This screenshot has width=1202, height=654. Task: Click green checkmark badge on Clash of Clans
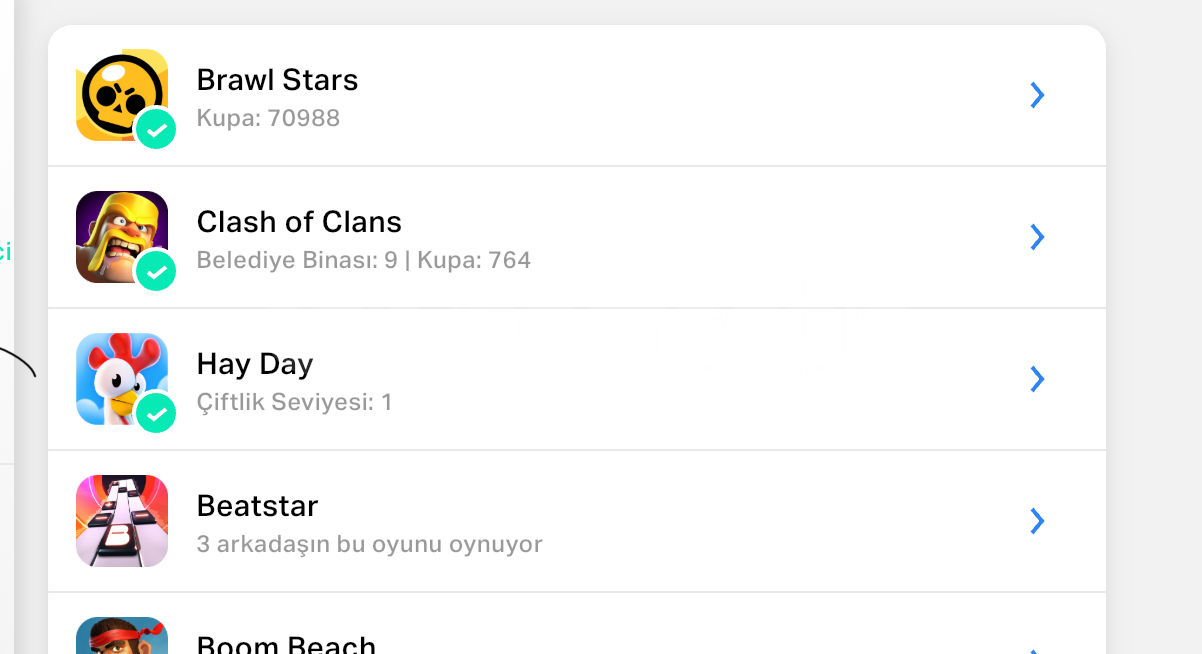click(156, 271)
